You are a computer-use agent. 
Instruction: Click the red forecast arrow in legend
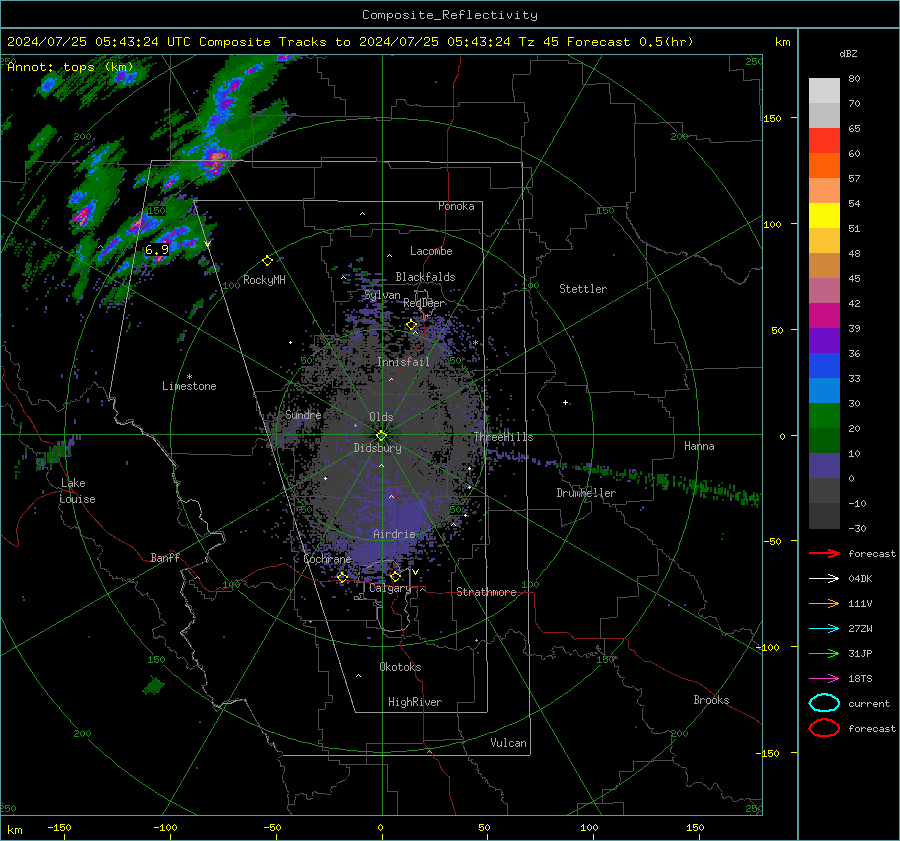[824, 553]
